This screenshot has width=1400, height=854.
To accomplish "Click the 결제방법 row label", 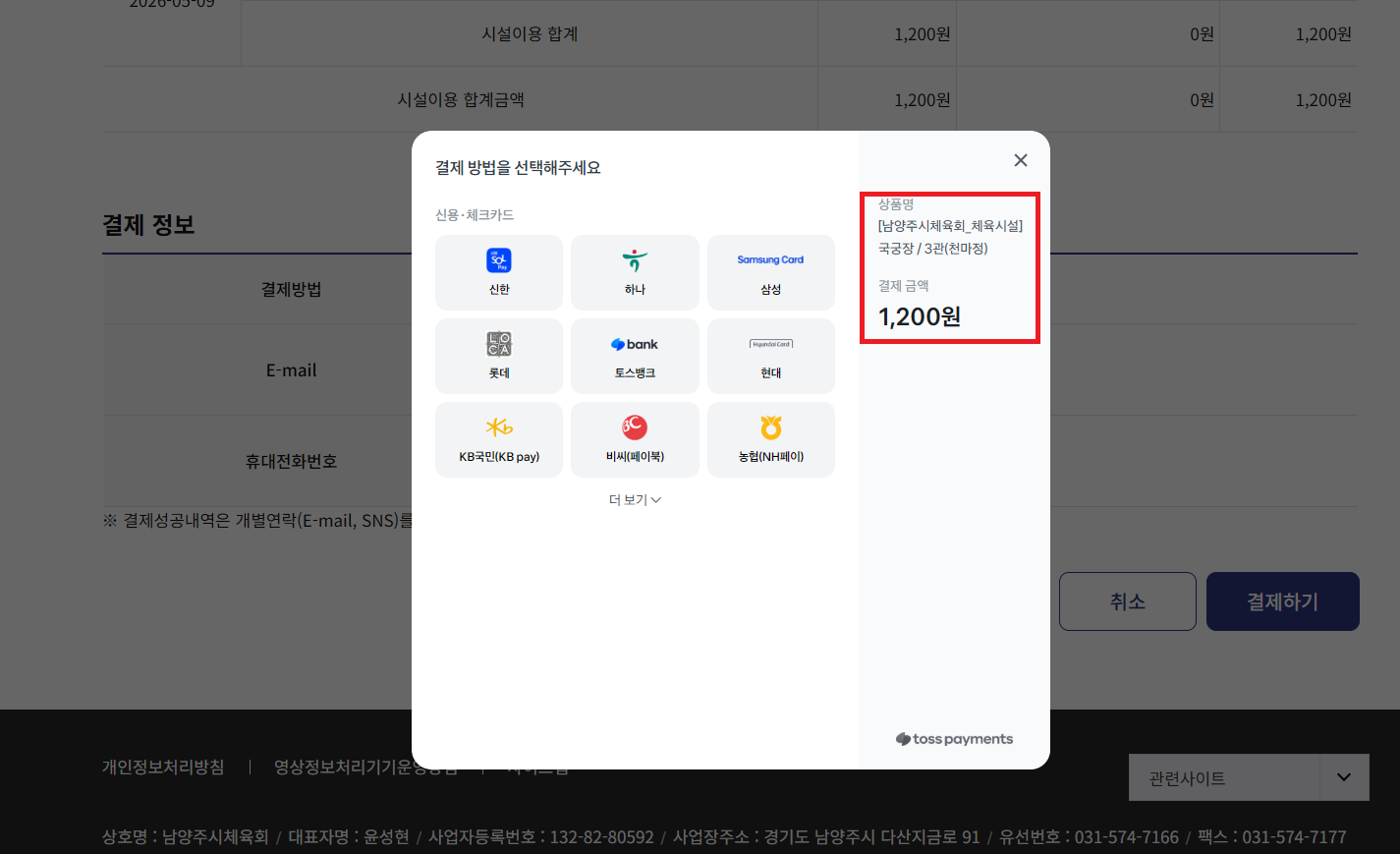I will [291, 289].
